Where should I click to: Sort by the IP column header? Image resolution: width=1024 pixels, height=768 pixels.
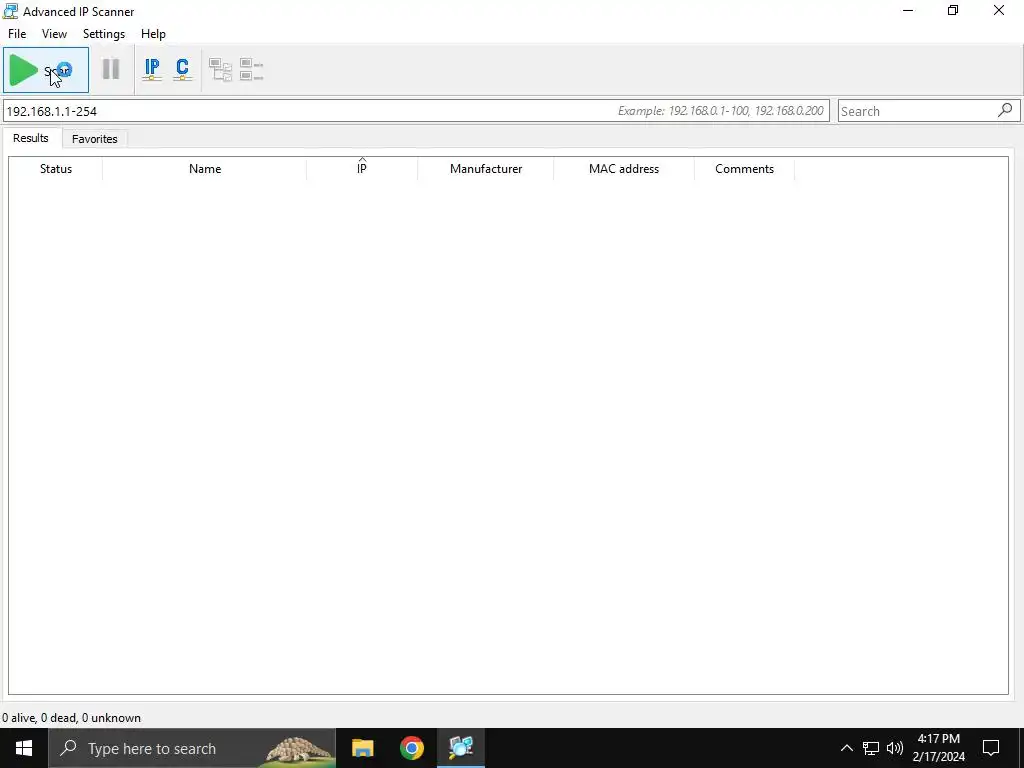pos(362,168)
